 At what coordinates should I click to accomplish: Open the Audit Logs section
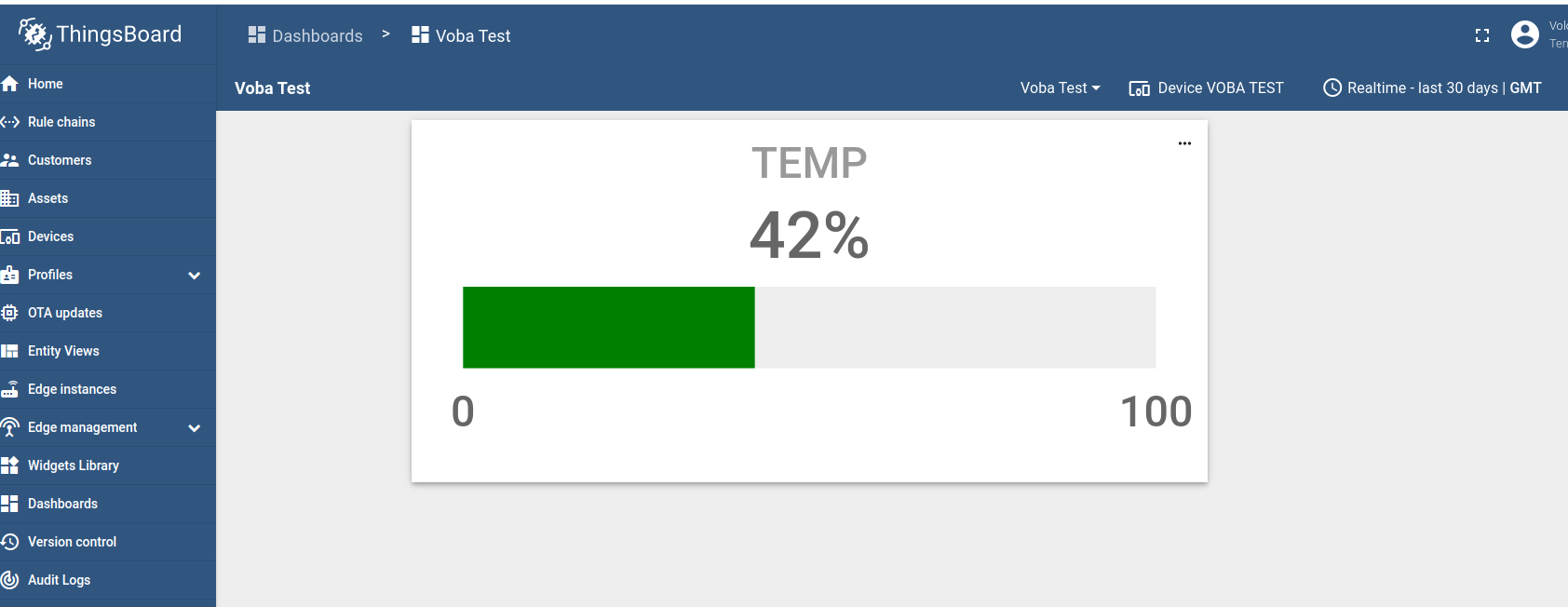tap(59, 579)
